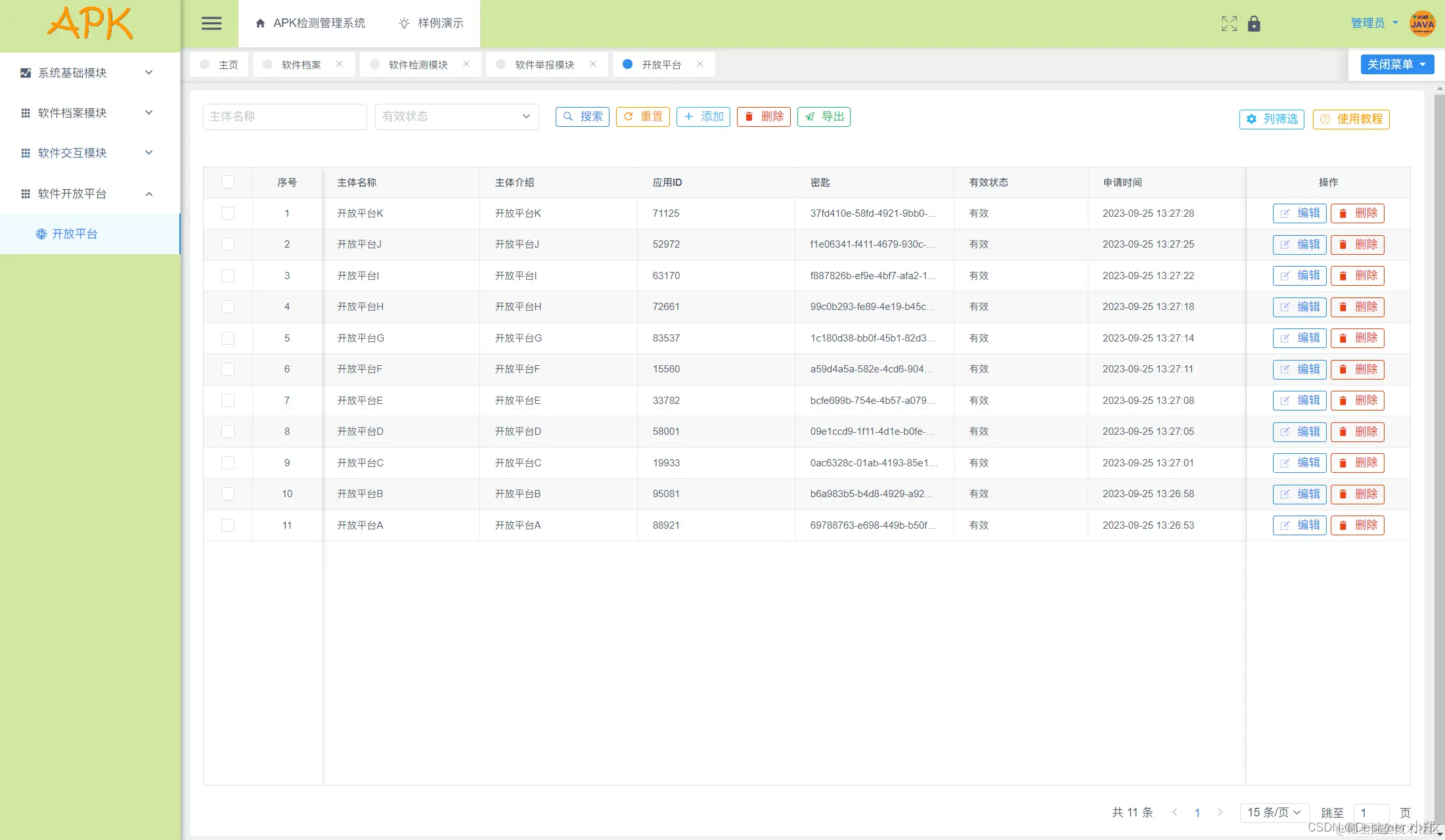Image resolution: width=1445 pixels, height=840 pixels.
Task: Click the APK logo
Action: 91,24
